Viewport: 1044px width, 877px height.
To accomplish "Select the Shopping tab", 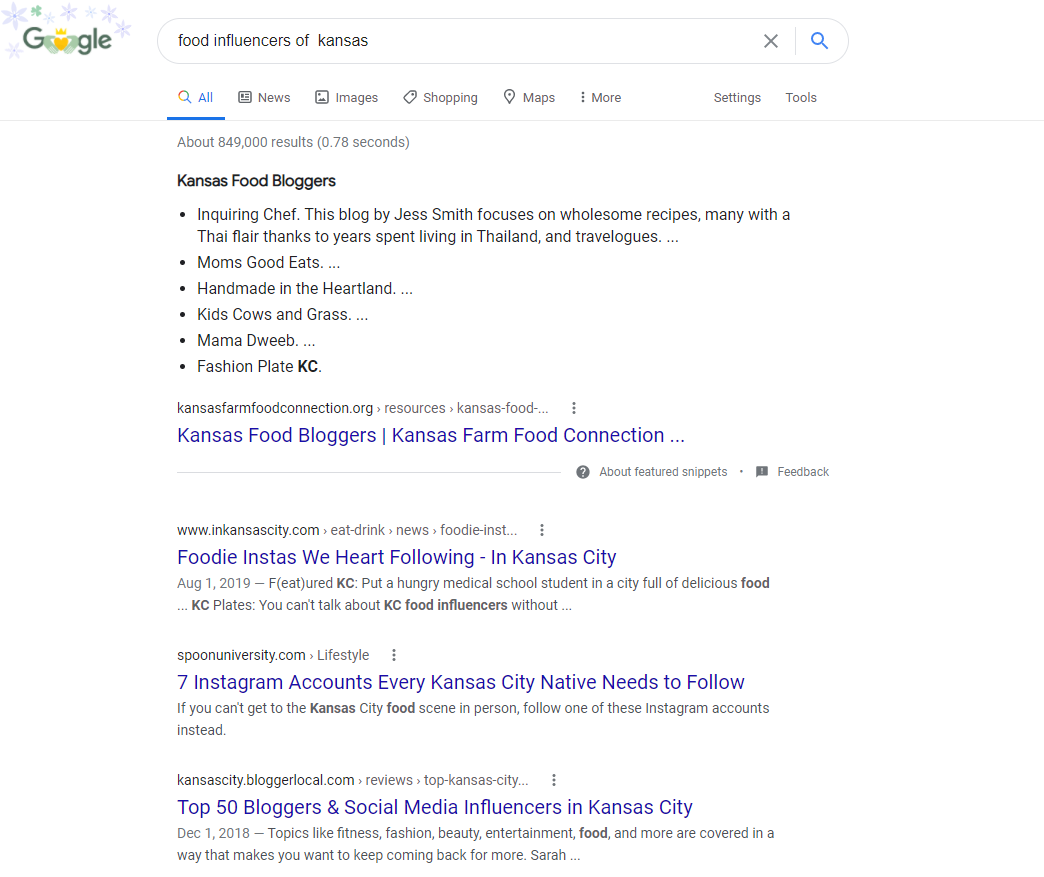I will 440,98.
